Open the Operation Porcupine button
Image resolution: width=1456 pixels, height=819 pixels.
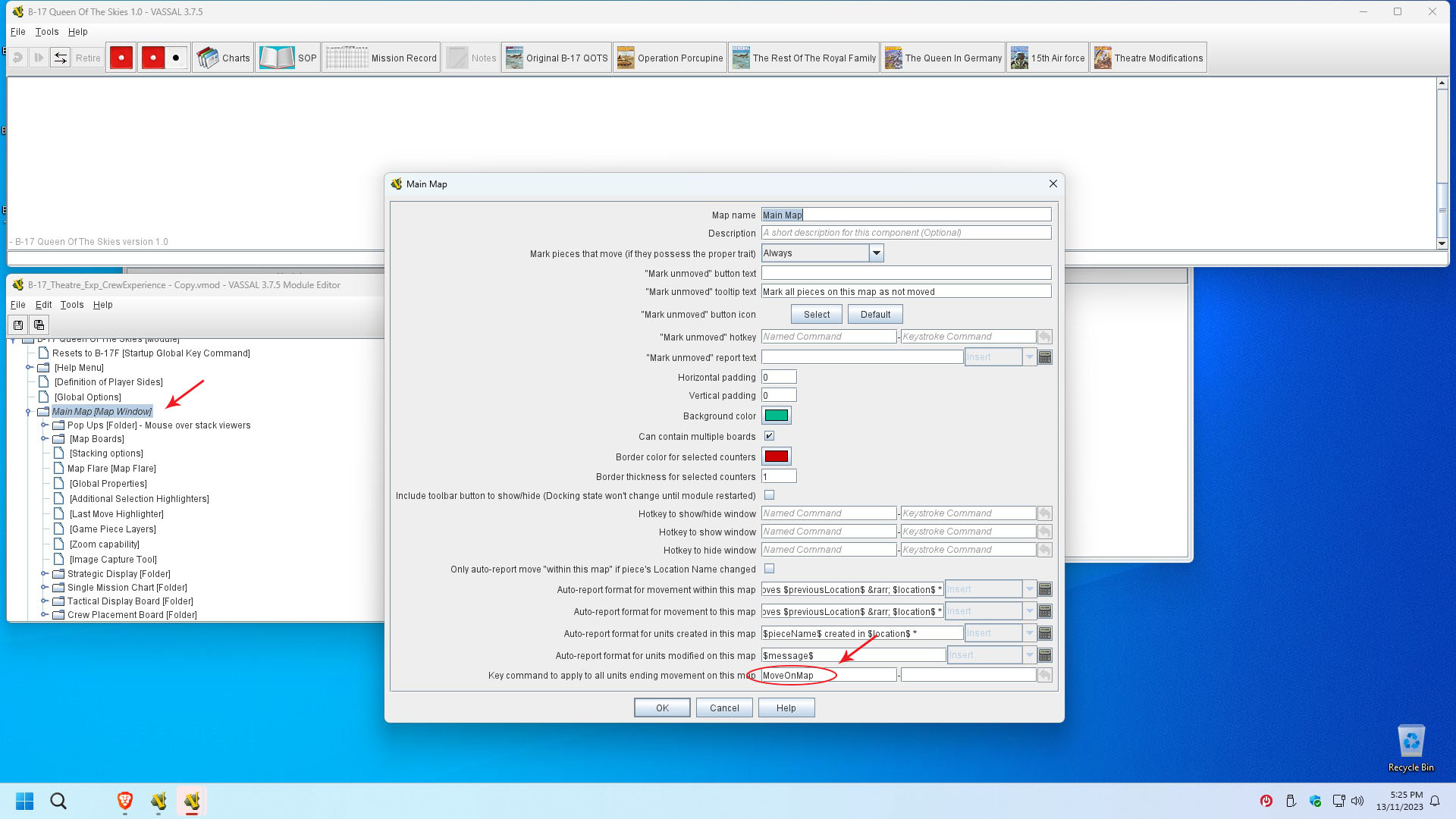coord(670,58)
